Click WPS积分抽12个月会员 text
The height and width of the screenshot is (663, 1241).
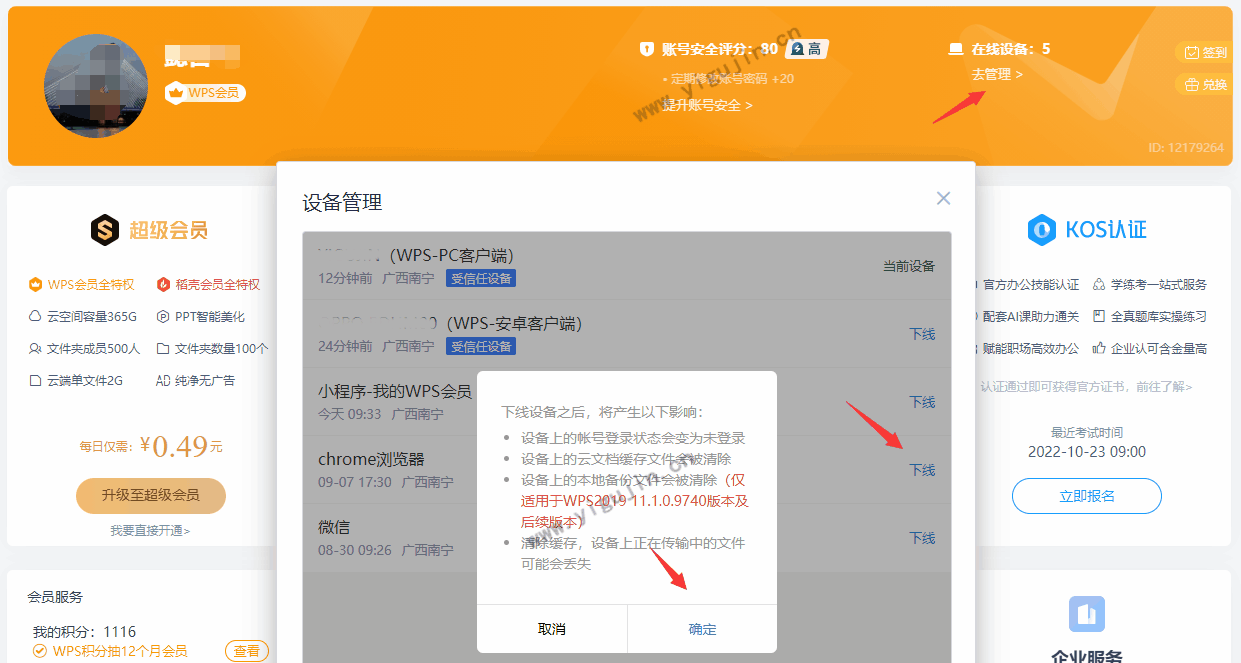tap(120, 652)
